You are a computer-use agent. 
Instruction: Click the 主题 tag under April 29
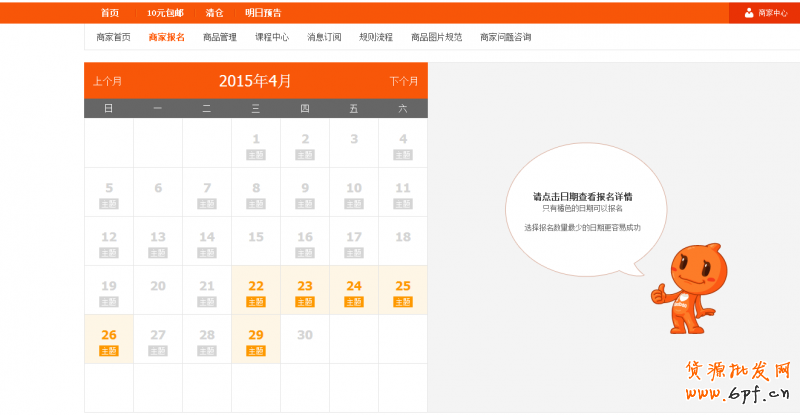tap(256, 350)
